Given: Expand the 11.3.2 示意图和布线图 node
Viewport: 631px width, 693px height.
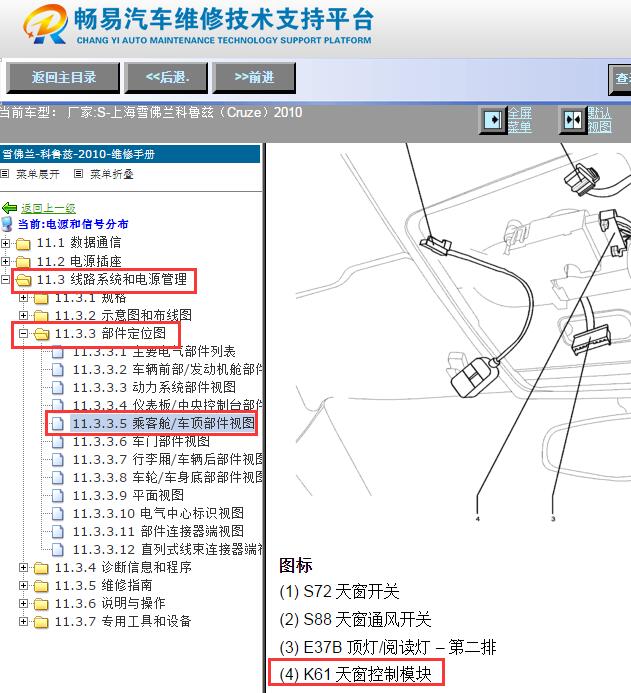Looking at the screenshot, I should click(x=23, y=315).
